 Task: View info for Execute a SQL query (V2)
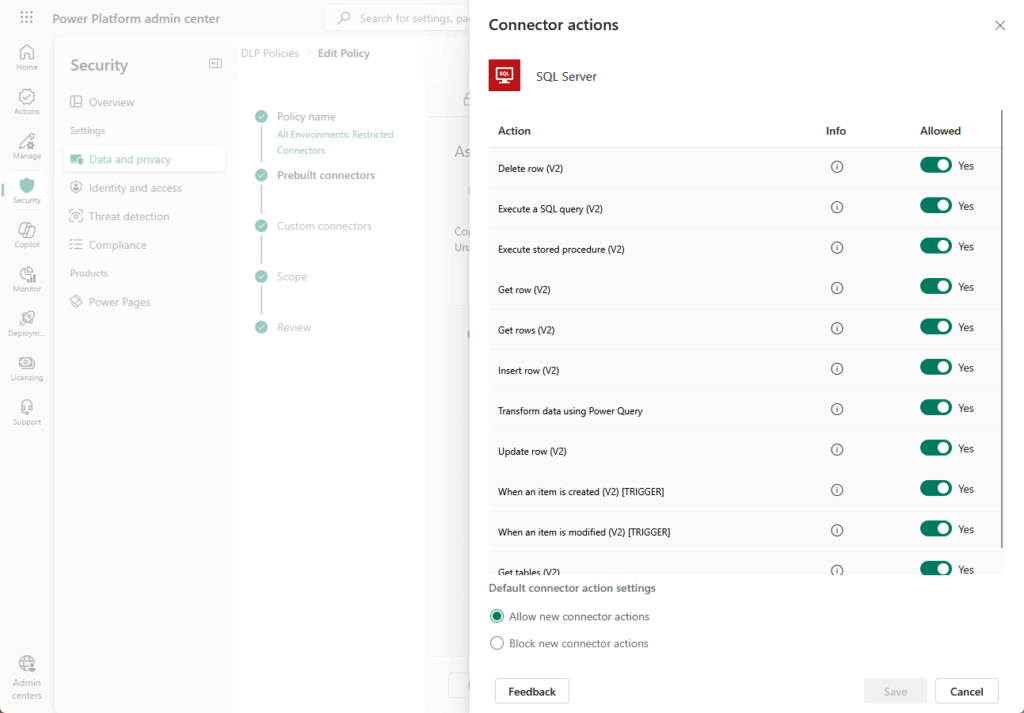(x=837, y=208)
